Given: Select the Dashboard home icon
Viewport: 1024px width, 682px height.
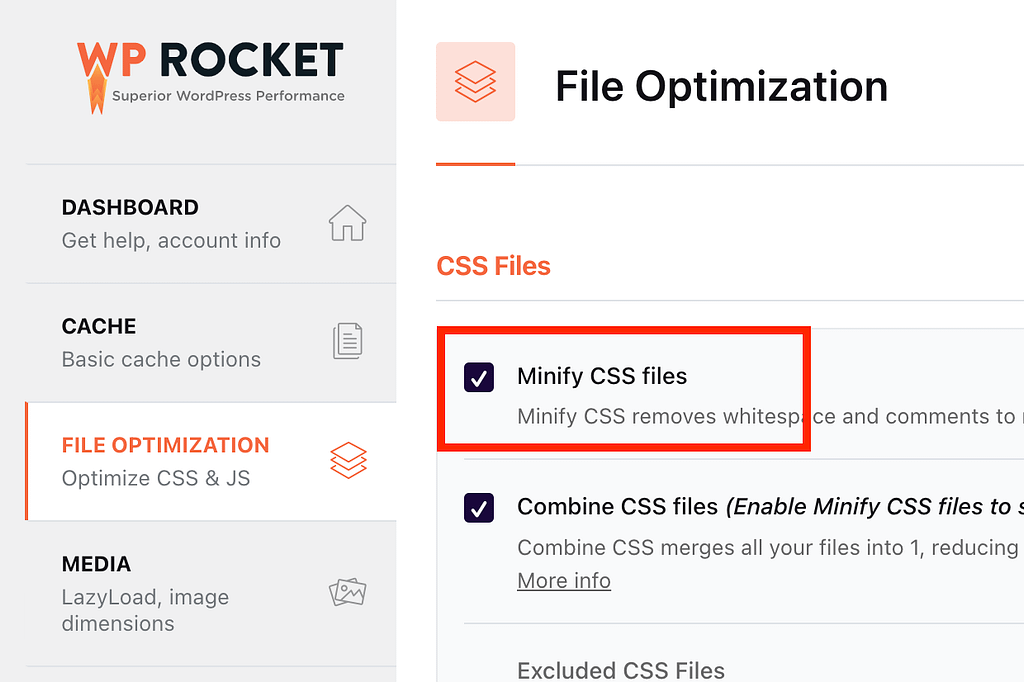Looking at the screenshot, I should tap(346, 224).
